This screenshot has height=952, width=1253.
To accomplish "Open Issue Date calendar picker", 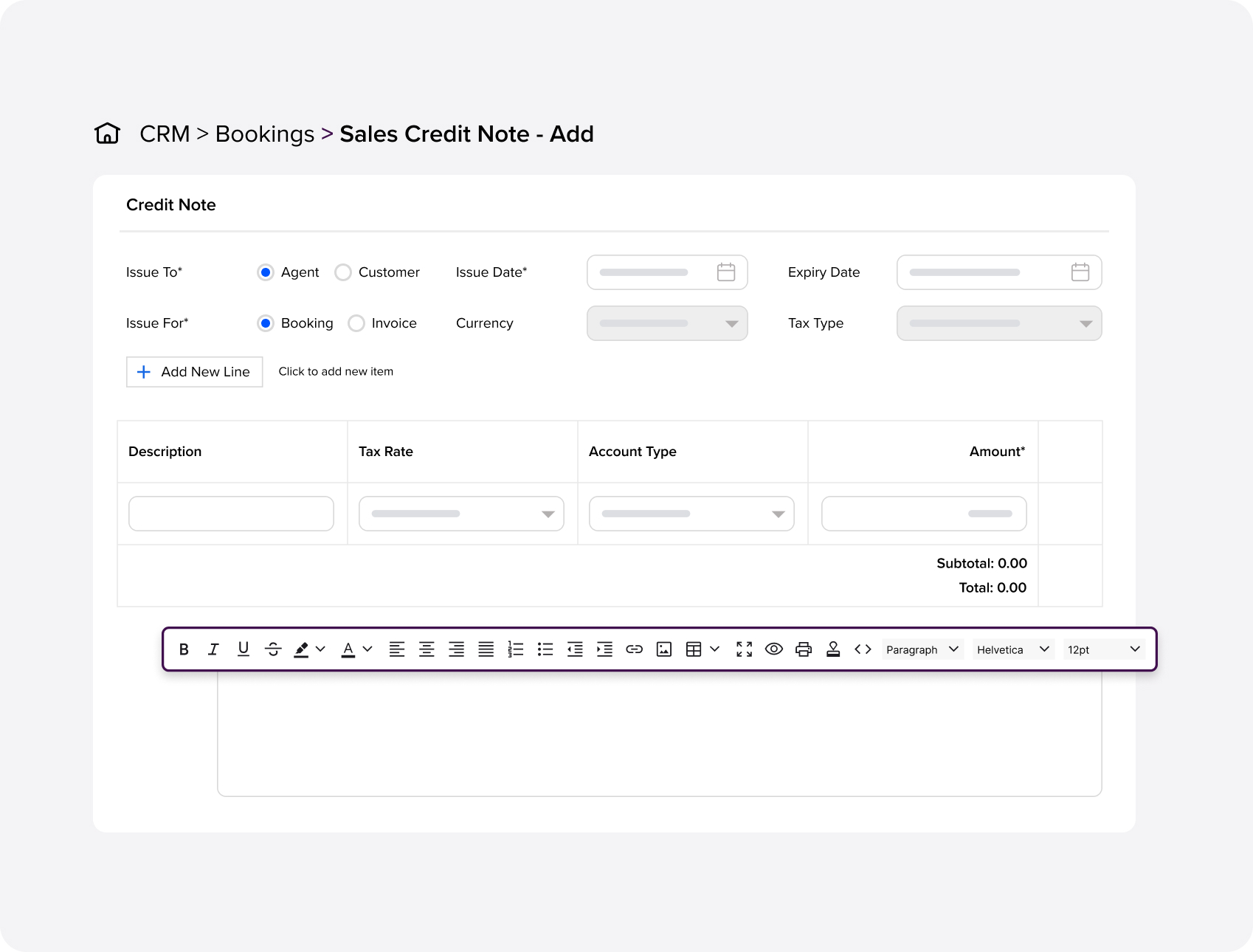I will click(x=726, y=272).
